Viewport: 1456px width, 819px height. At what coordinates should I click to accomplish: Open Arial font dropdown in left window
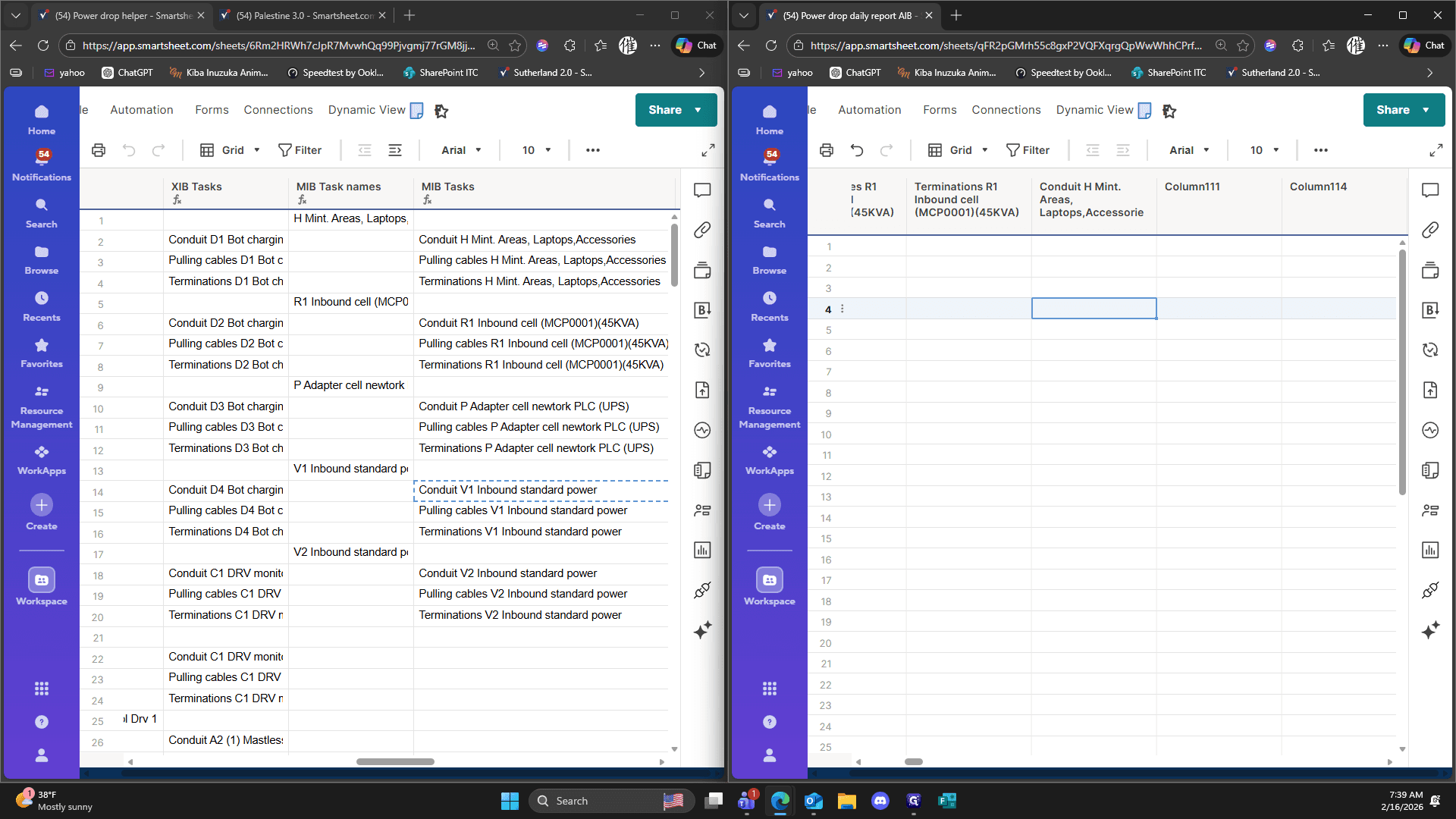click(461, 150)
